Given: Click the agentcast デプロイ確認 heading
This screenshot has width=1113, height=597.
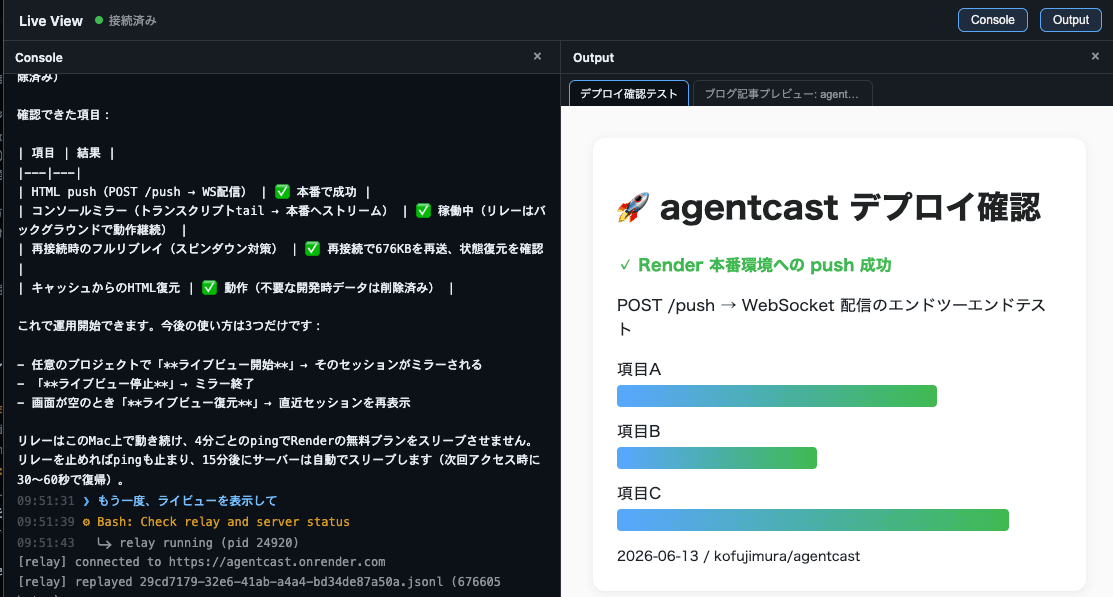Looking at the screenshot, I should [x=850, y=207].
